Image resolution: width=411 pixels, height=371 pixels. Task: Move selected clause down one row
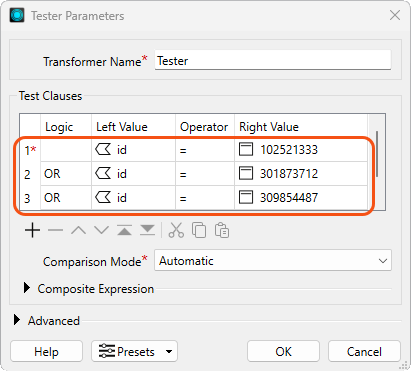101,230
